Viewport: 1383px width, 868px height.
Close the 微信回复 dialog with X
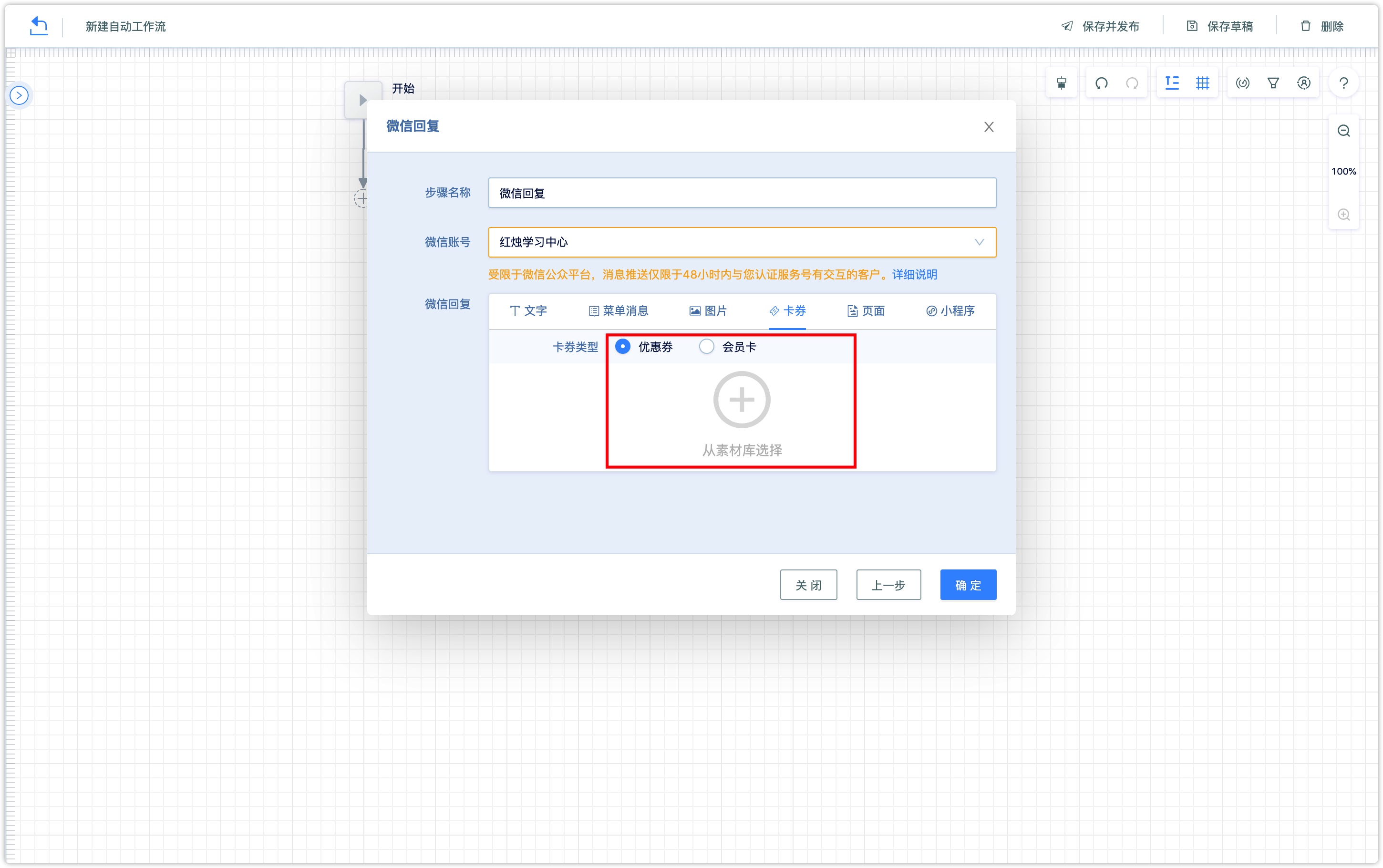click(x=988, y=127)
